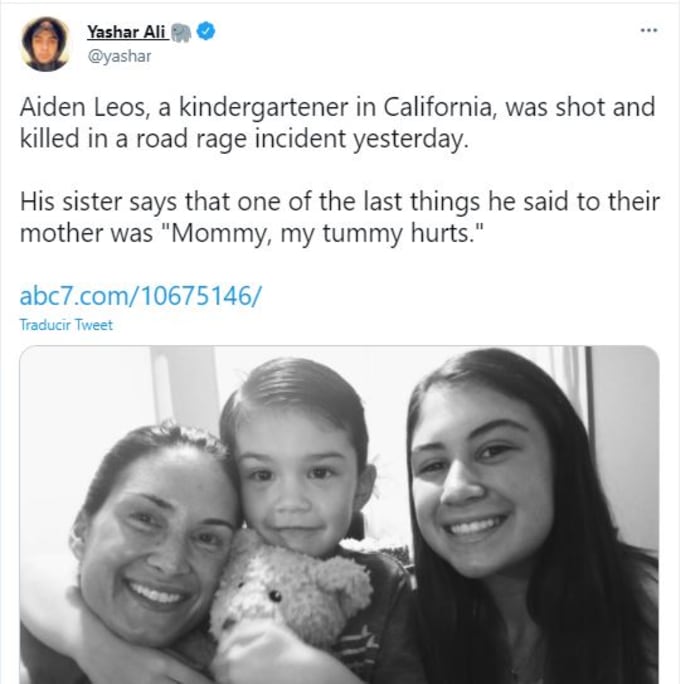Follow the abc7.com/10675146/ link
The image size is (700, 684).
141,296
